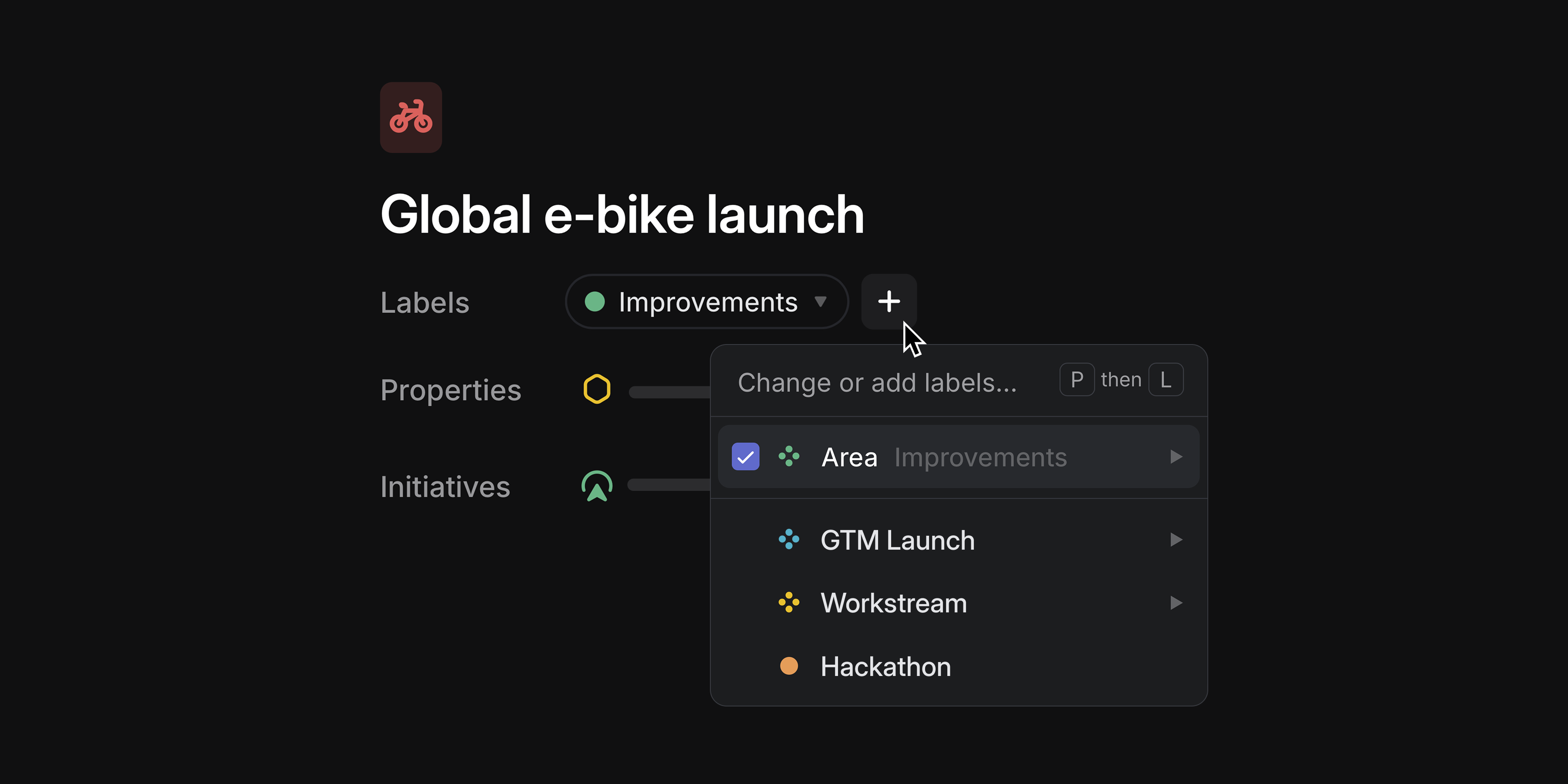Expand the Area Improvements submenu arrow

click(x=1176, y=456)
